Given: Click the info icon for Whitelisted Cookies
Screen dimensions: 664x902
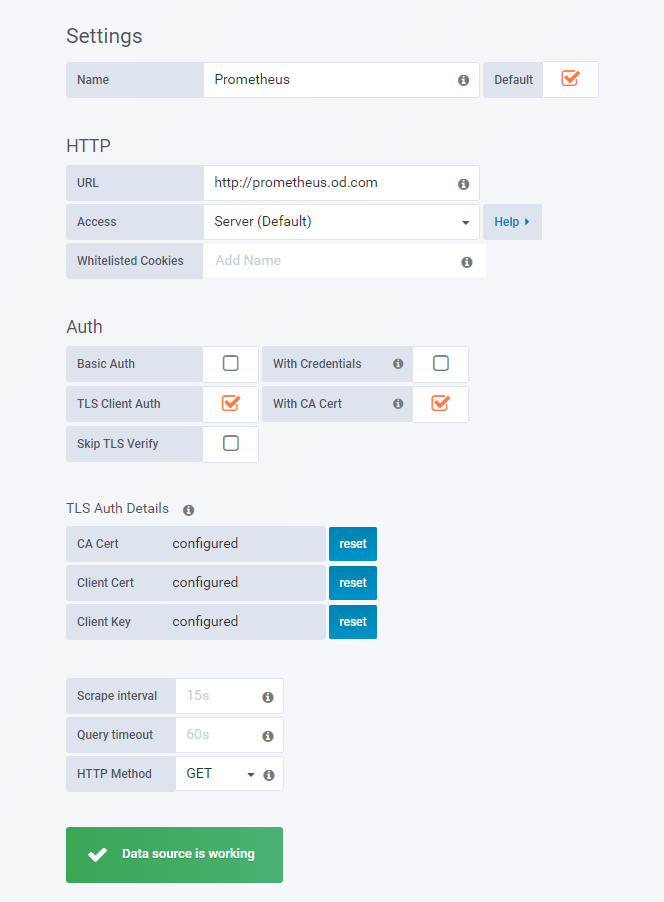Looking at the screenshot, I should click(x=467, y=262).
